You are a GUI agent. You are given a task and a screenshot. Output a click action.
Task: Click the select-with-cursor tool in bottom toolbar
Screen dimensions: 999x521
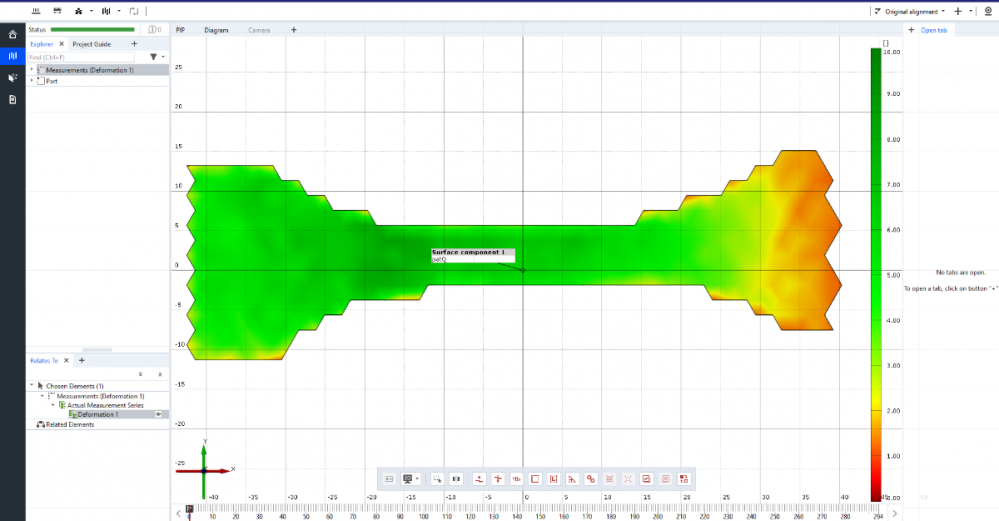[437, 479]
